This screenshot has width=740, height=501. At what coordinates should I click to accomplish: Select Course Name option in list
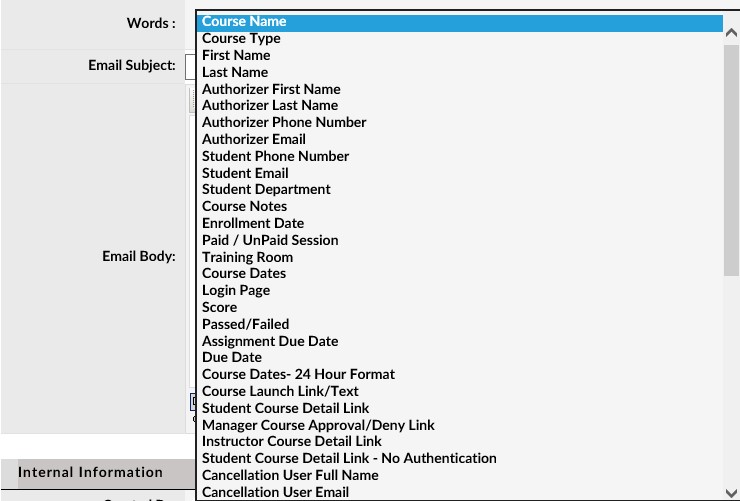click(x=459, y=22)
